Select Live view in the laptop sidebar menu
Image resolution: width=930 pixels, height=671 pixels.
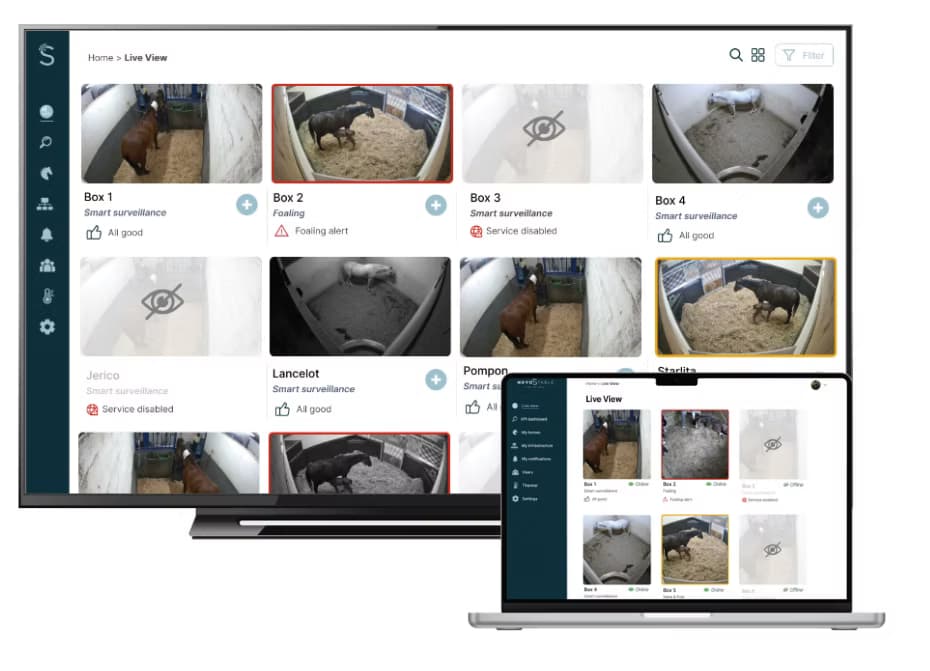click(529, 405)
